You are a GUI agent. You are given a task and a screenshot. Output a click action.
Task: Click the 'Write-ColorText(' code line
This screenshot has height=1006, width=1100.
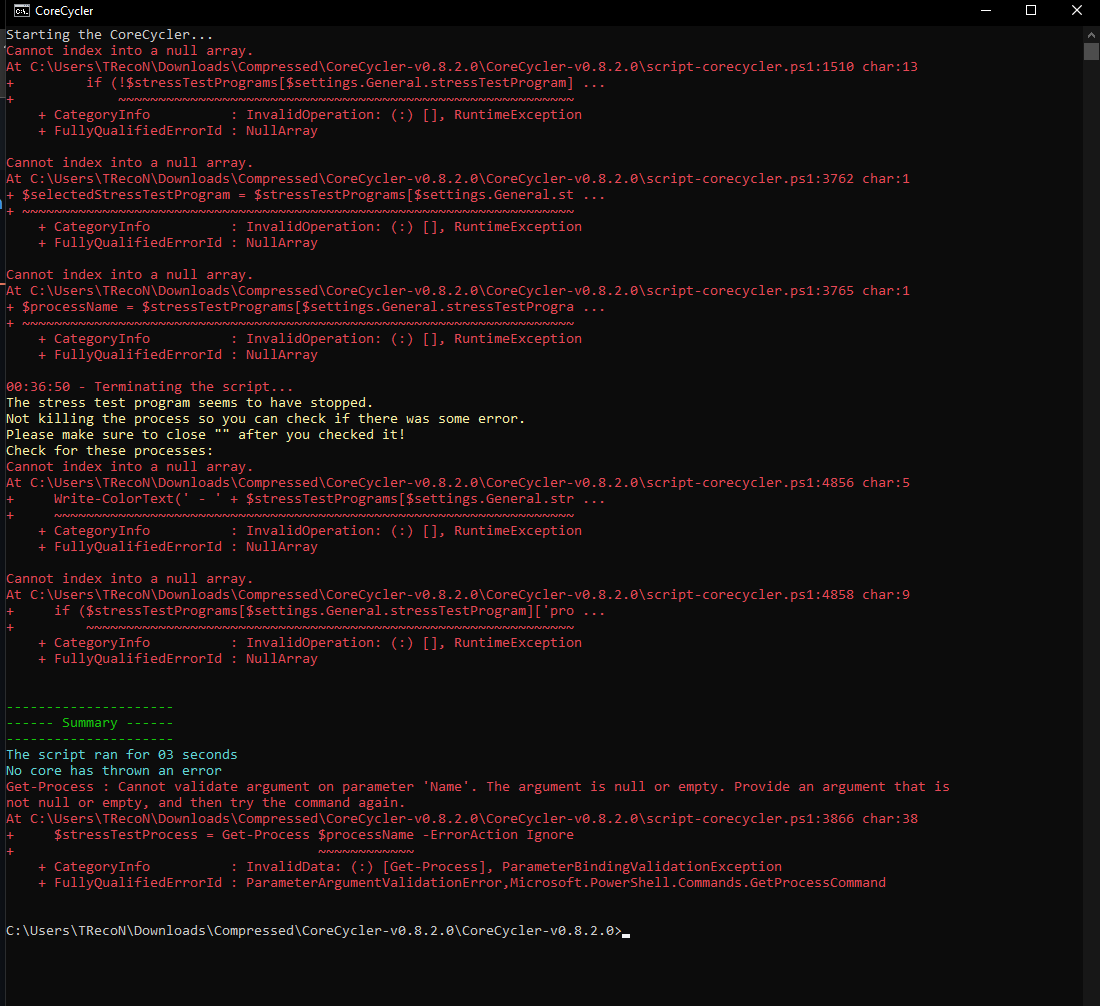pyautogui.click(x=306, y=499)
